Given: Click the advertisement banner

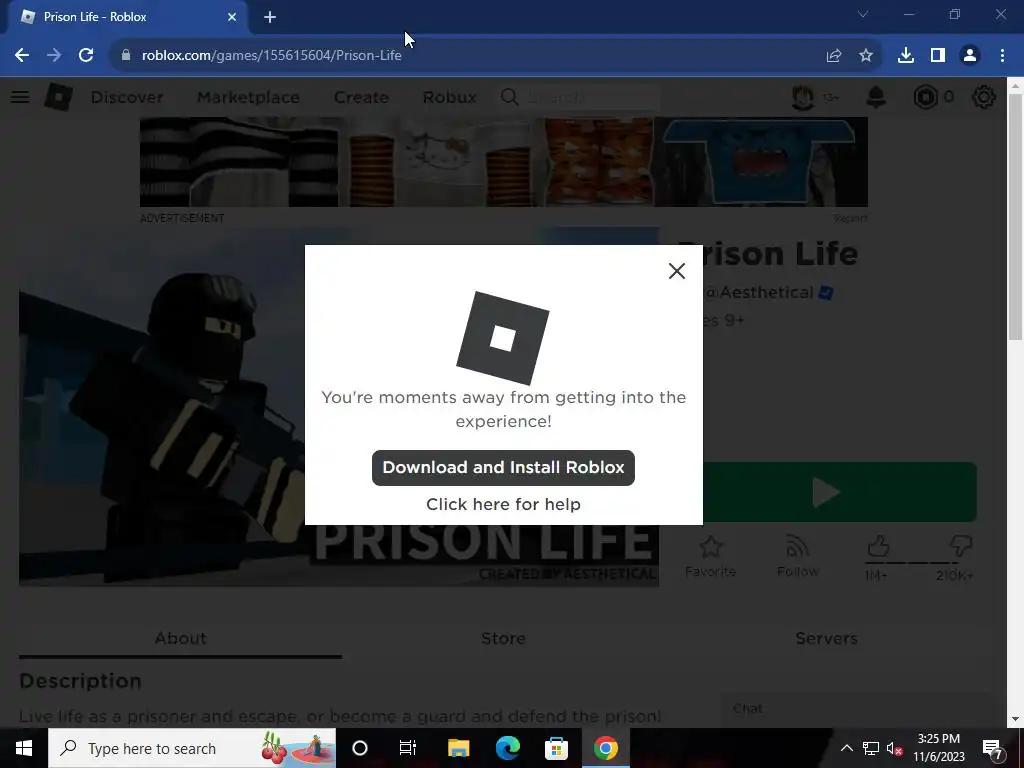Looking at the screenshot, I should [x=504, y=162].
